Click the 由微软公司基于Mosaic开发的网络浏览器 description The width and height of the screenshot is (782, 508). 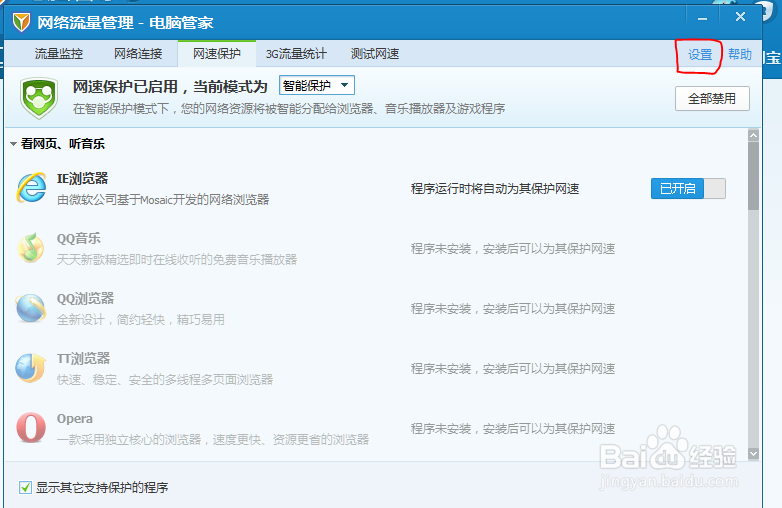coord(163,200)
